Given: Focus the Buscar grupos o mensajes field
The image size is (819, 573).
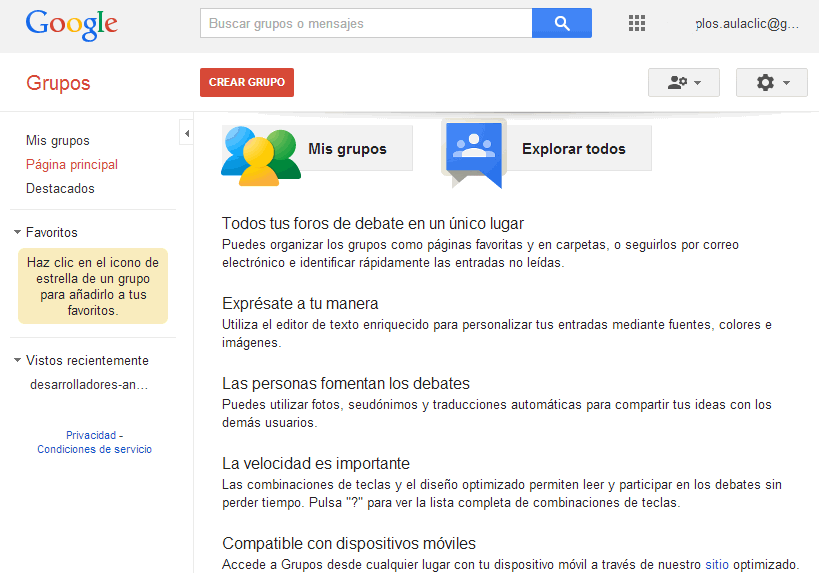Looking at the screenshot, I should (366, 23).
